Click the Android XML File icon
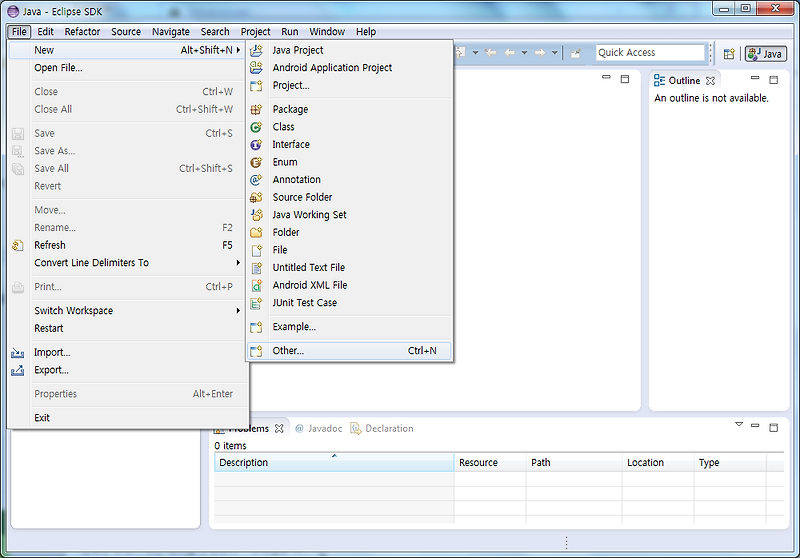This screenshot has height=558, width=800. coord(256,285)
